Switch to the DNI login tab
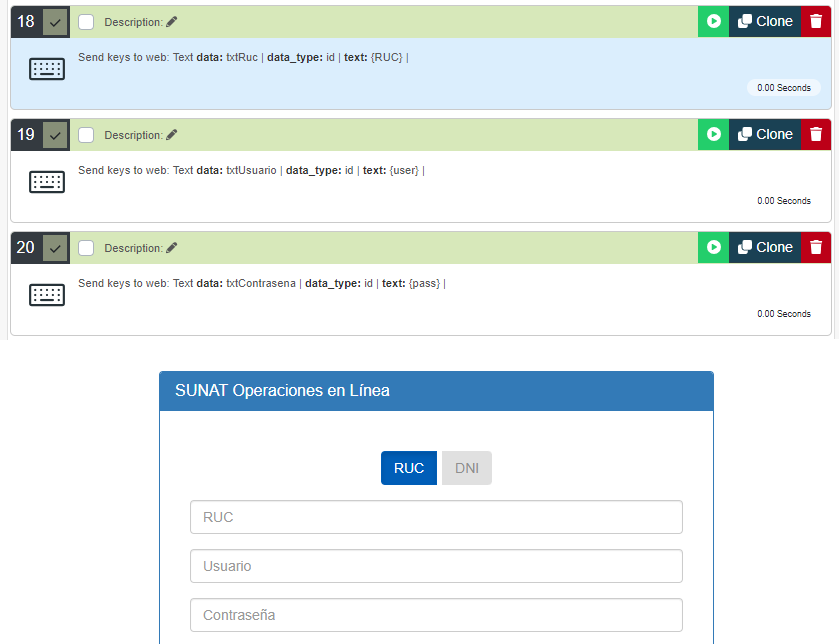The width and height of the screenshot is (839, 644). point(466,468)
